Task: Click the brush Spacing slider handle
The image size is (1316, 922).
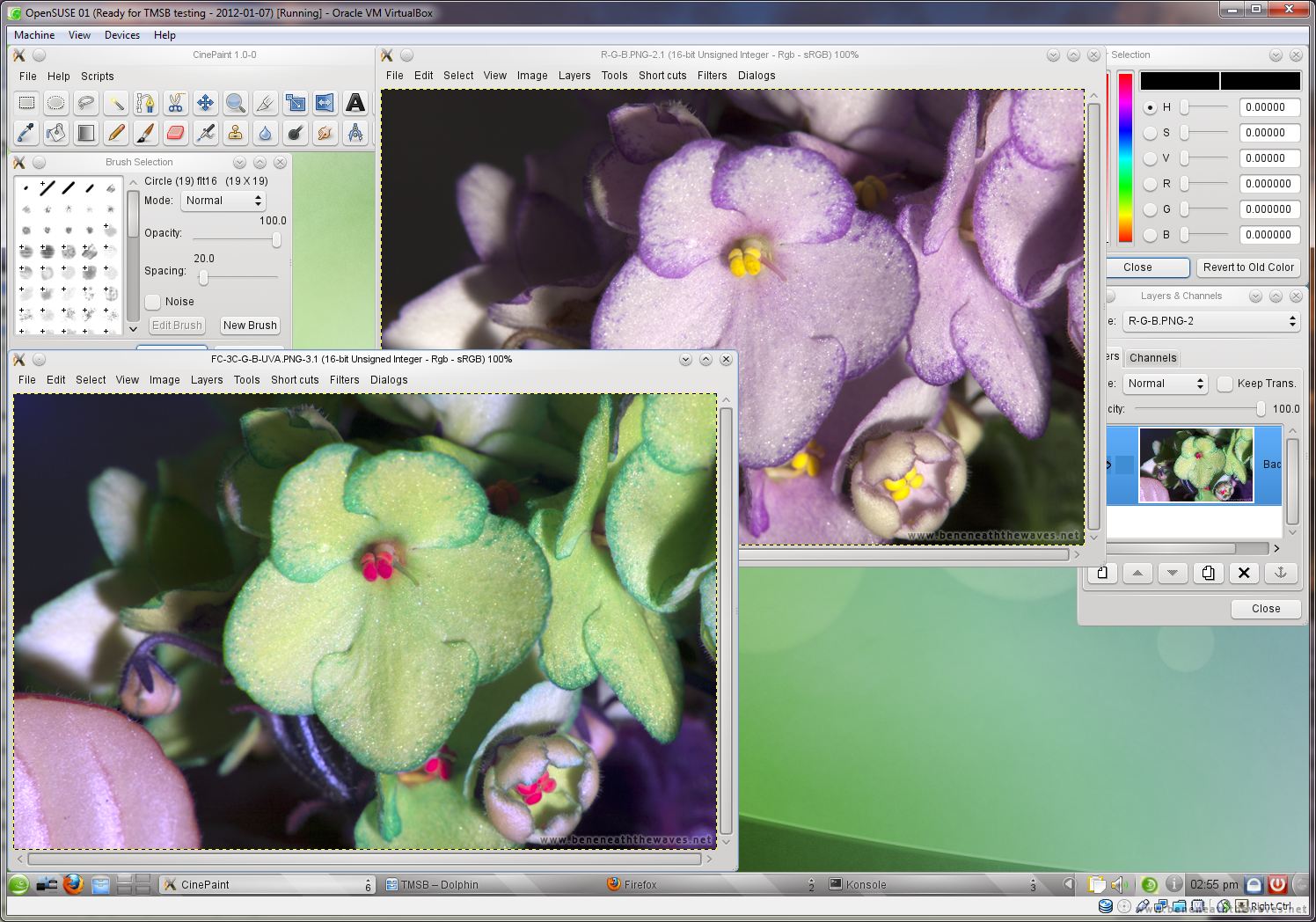Action: coord(203,277)
